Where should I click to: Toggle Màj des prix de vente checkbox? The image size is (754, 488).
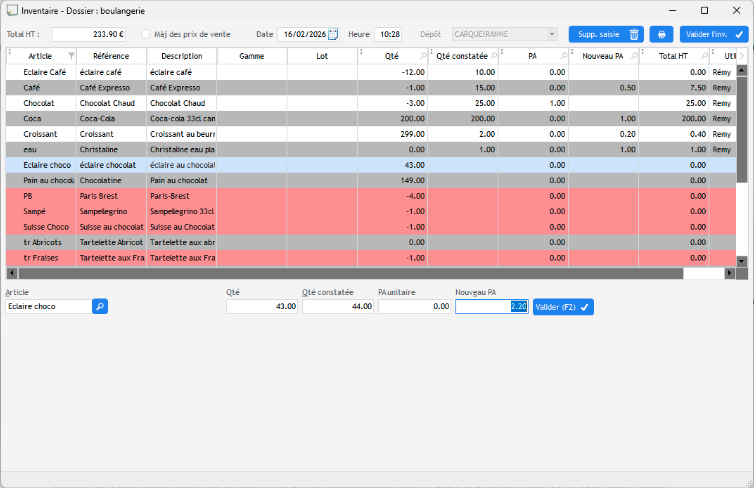145,34
